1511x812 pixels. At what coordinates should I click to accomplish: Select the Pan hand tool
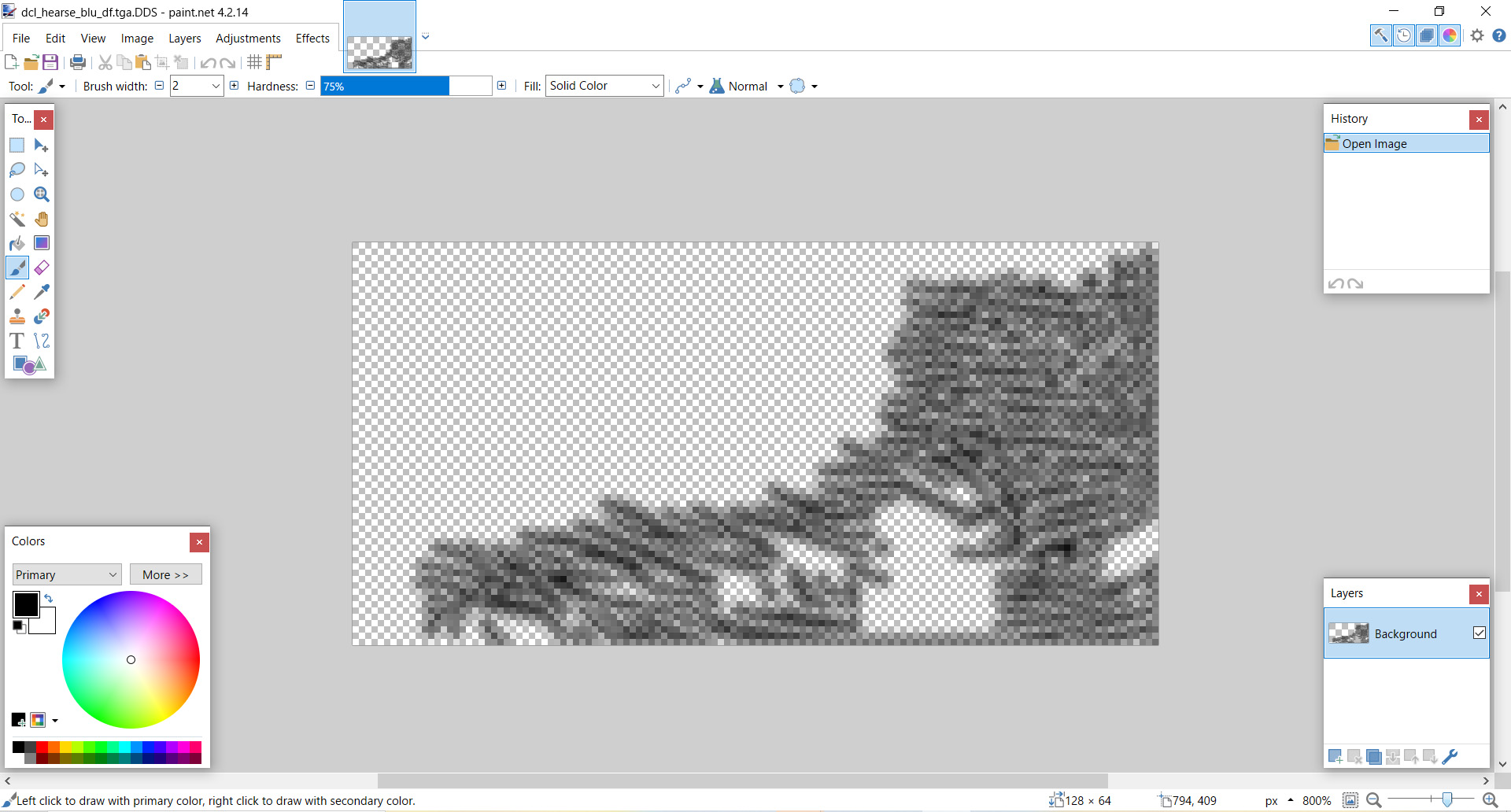pos(42,219)
